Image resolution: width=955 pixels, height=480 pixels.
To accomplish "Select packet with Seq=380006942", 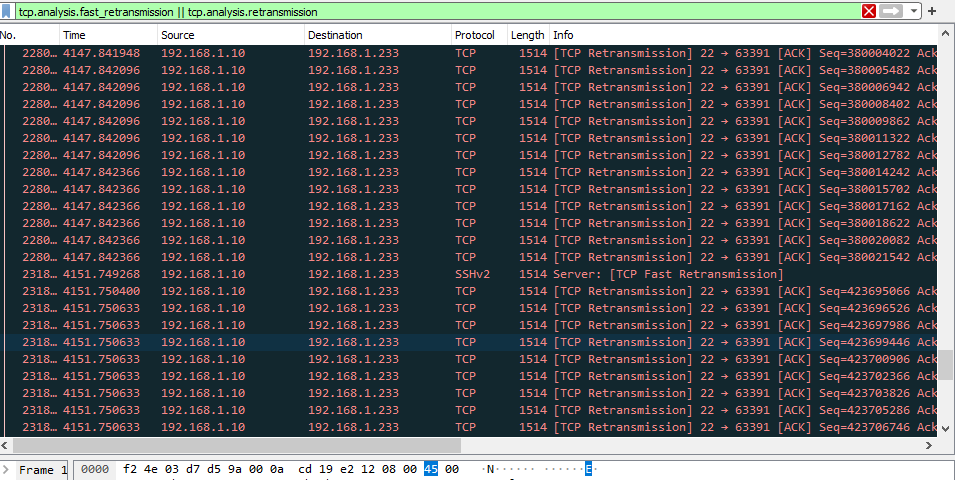I will [x=469, y=87].
